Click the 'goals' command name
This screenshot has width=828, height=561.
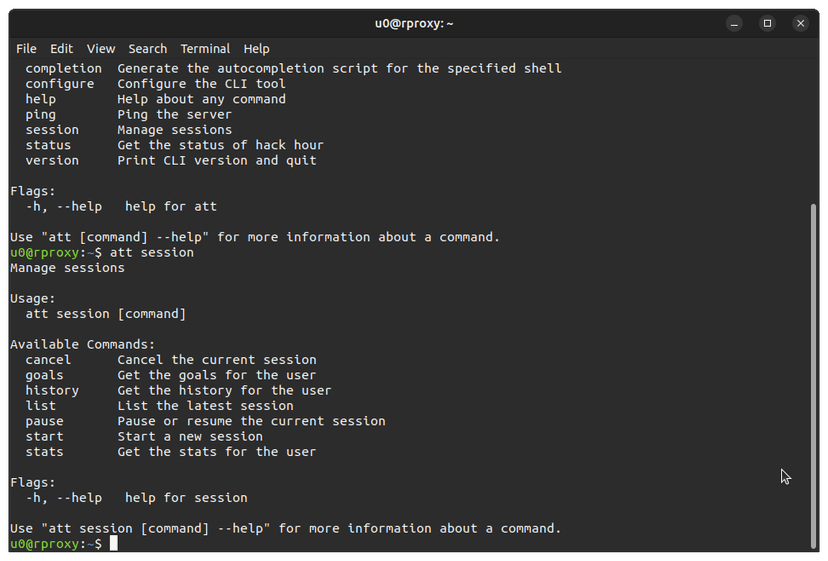coord(44,375)
